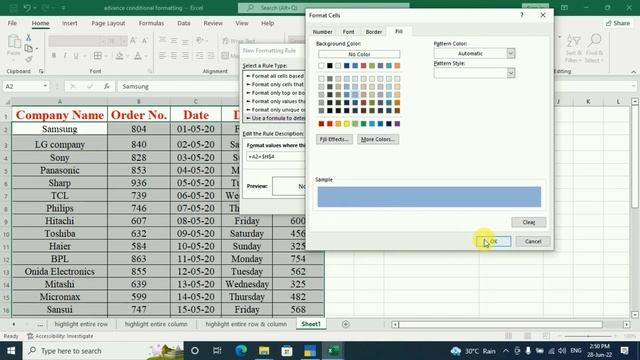
Task: Click the Share button
Action: pyautogui.click(x=618, y=23)
